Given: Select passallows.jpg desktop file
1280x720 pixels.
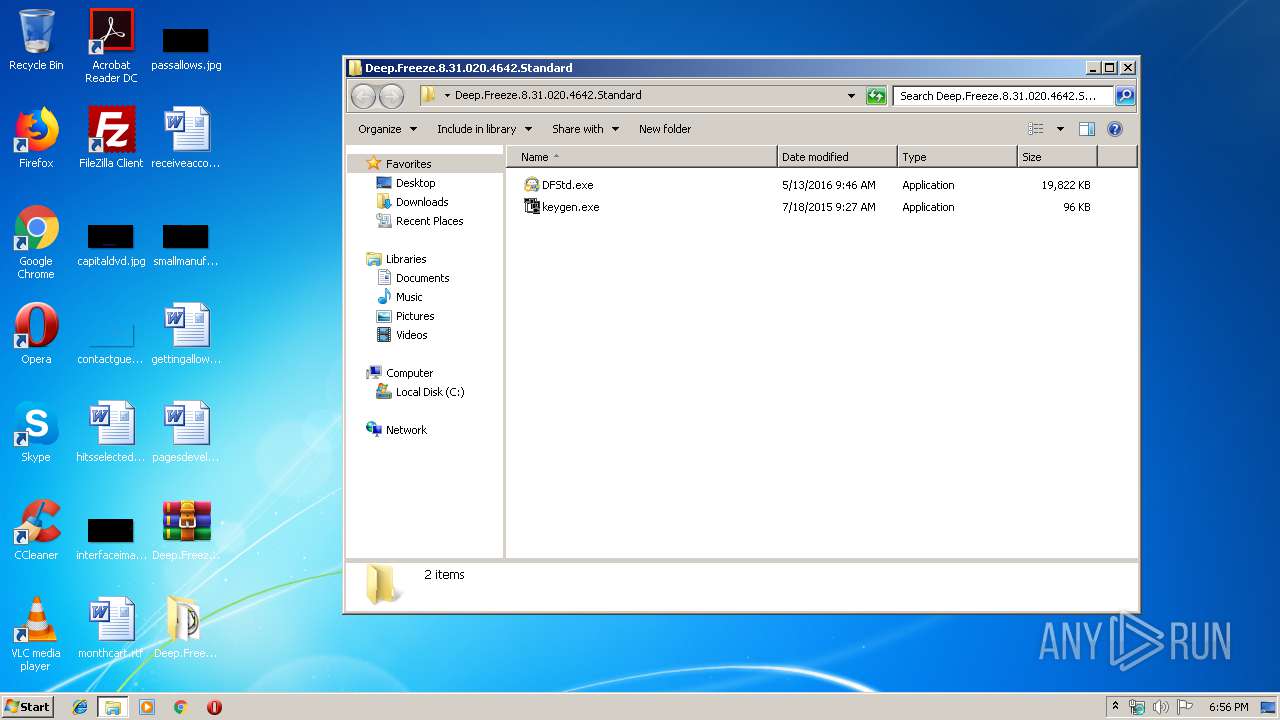Looking at the screenshot, I should (186, 48).
